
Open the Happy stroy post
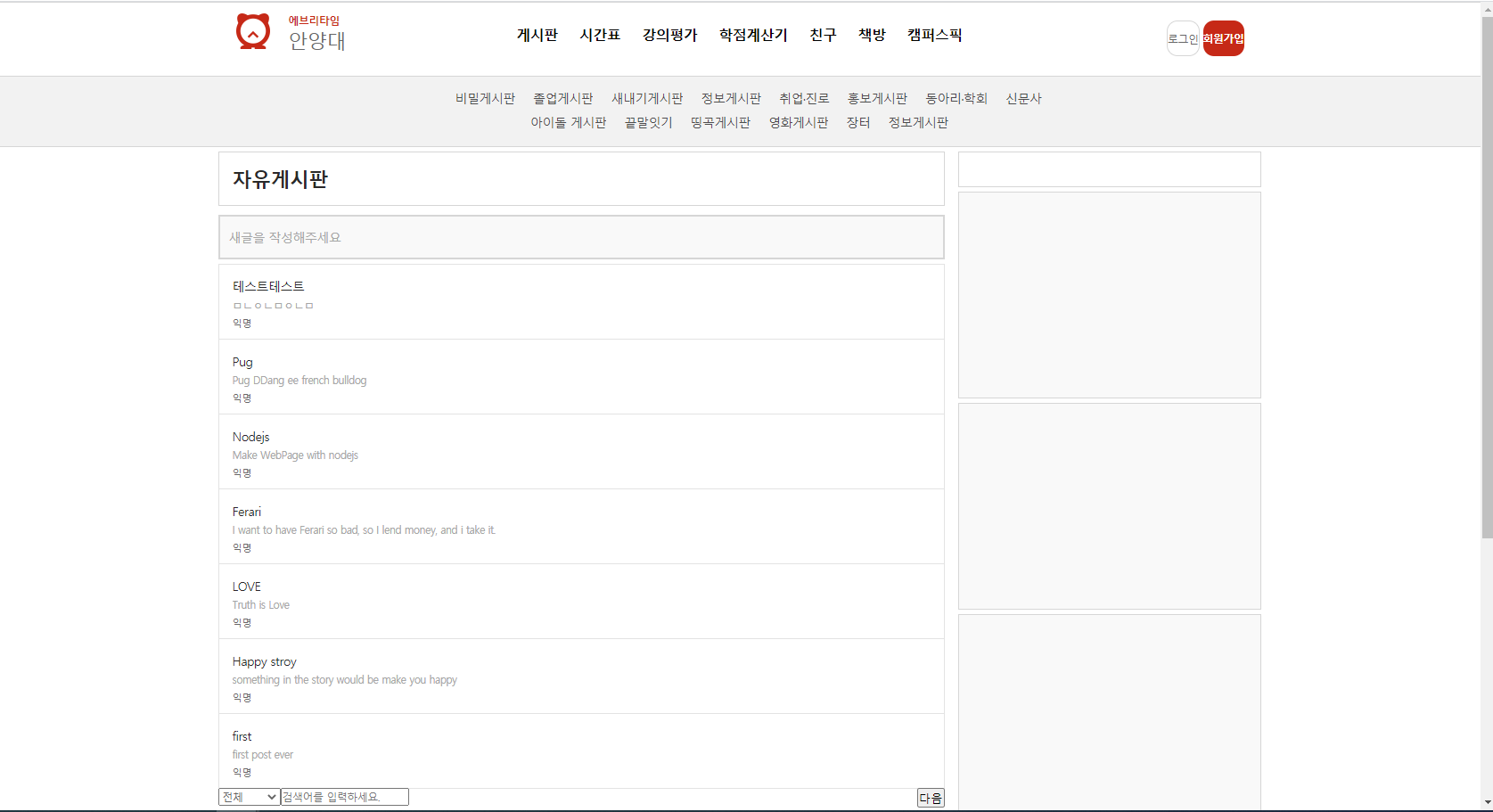pos(264,661)
